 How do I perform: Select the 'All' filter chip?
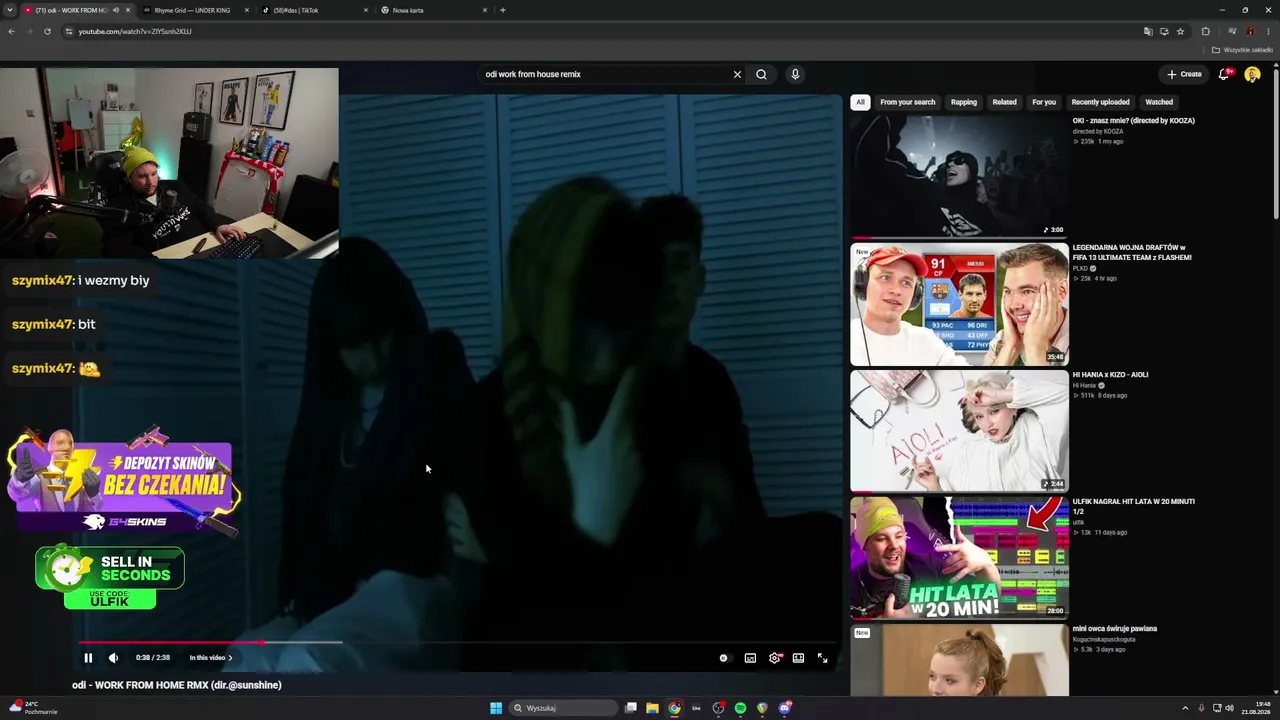(x=860, y=102)
